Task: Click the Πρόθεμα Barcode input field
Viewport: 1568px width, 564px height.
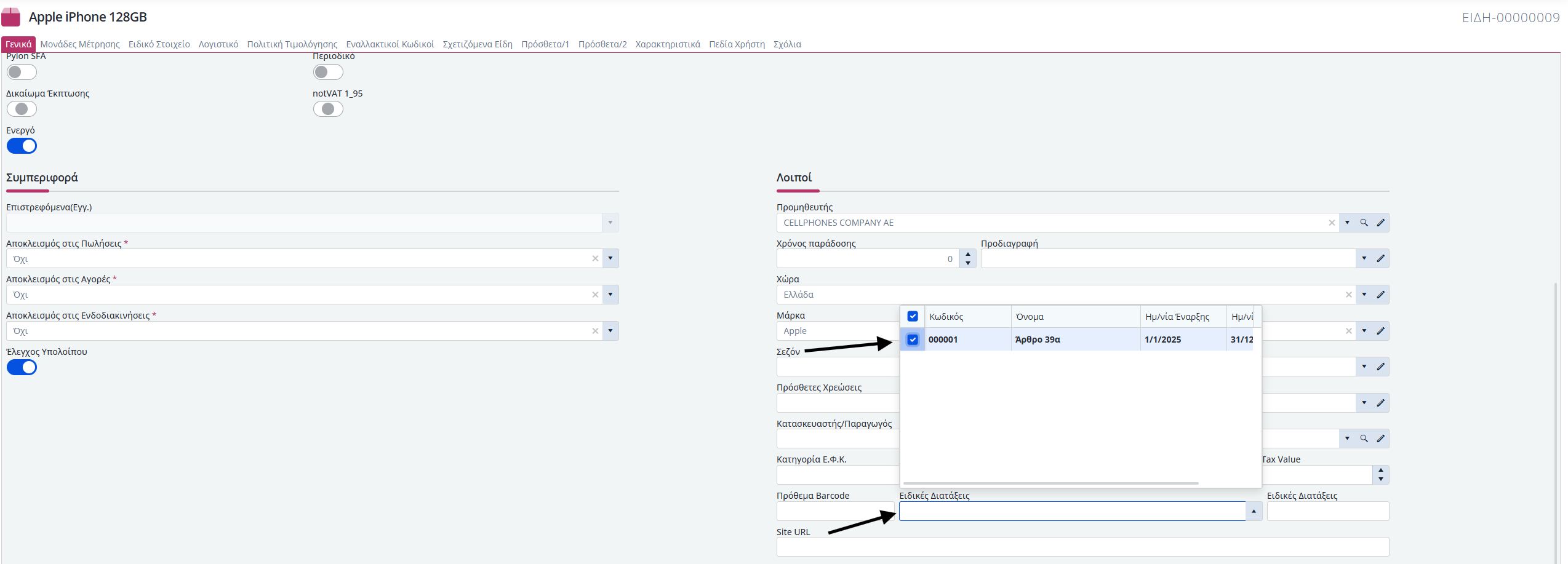Action: 836,511
